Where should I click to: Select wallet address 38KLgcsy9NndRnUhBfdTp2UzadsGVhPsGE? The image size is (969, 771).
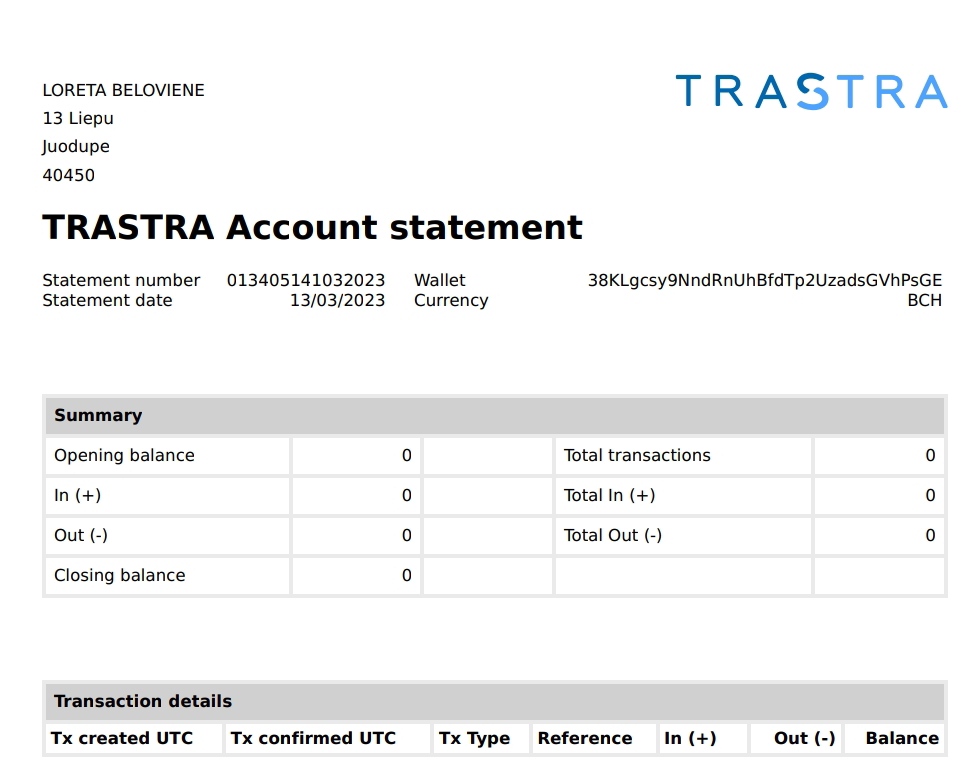pos(764,280)
